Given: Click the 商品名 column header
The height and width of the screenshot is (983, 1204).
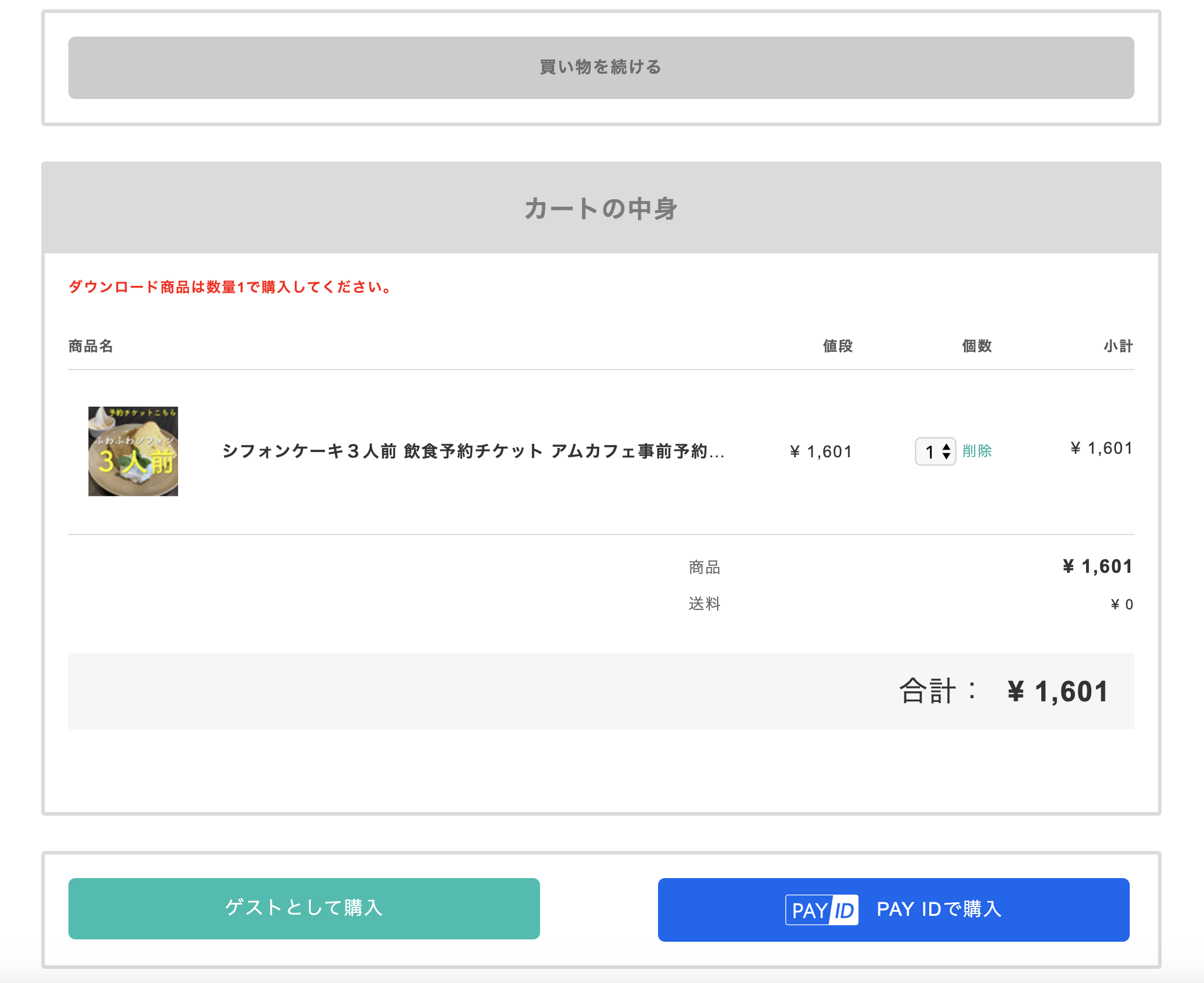Looking at the screenshot, I should tap(91, 346).
